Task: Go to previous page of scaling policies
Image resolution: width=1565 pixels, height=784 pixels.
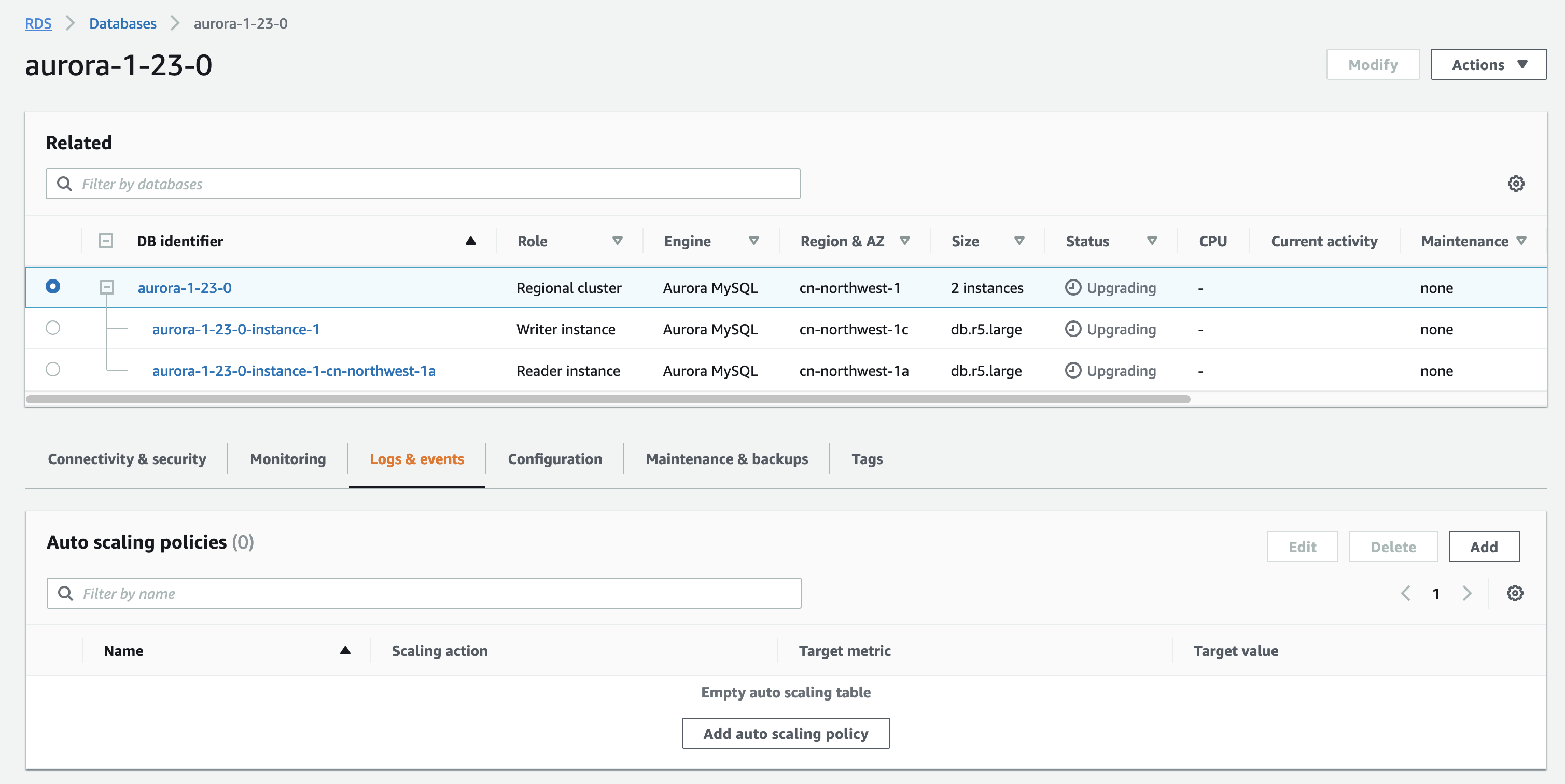Action: pyautogui.click(x=1405, y=593)
